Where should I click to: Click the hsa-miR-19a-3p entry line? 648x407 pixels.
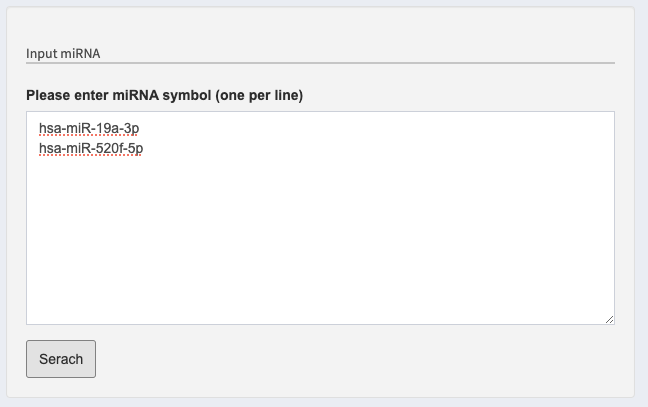(89, 129)
